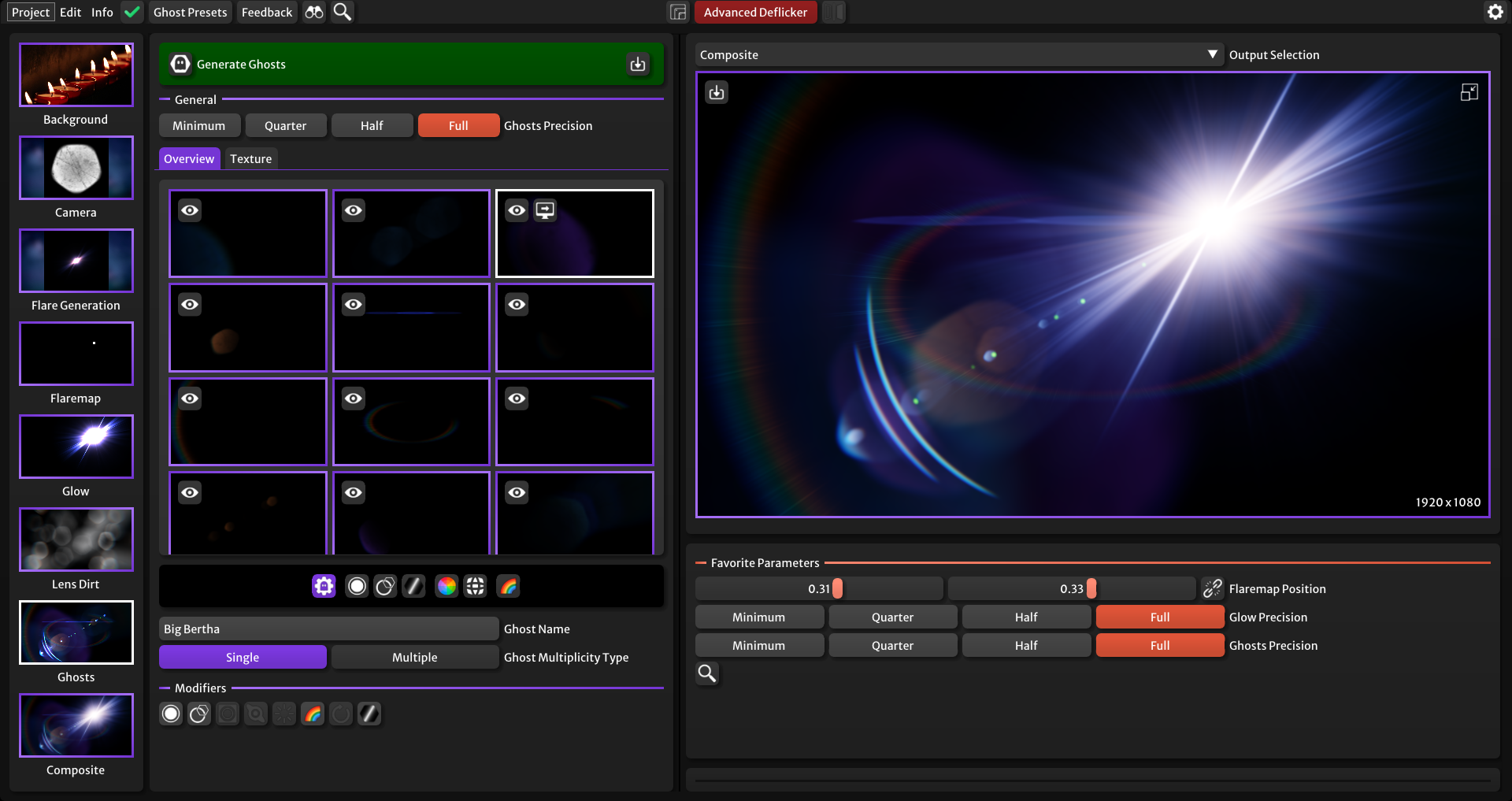Open the Composite output selection dropdown
The width and height of the screenshot is (1512, 801).
click(x=959, y=54)
